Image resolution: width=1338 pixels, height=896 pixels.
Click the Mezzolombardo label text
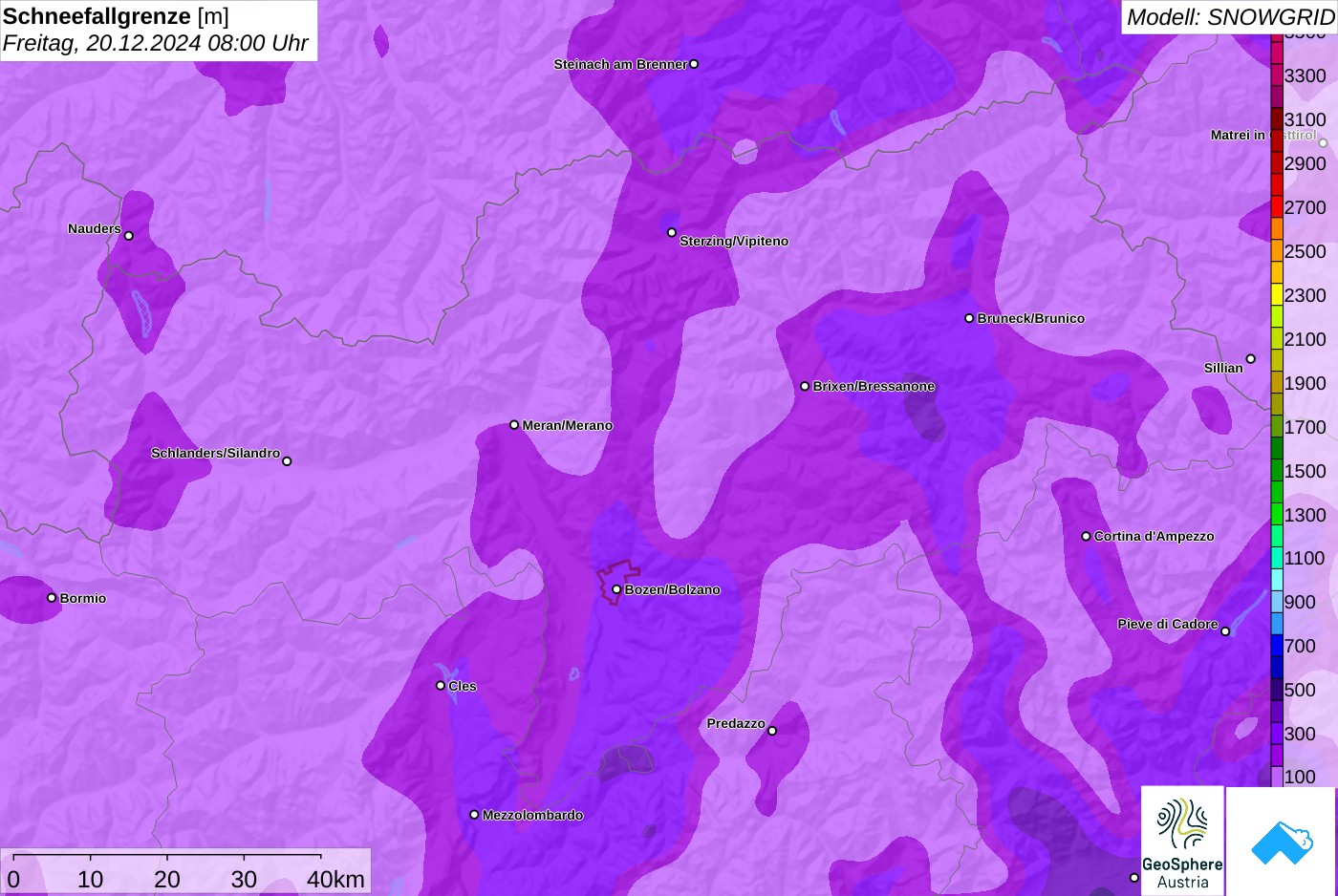(532, 815)
